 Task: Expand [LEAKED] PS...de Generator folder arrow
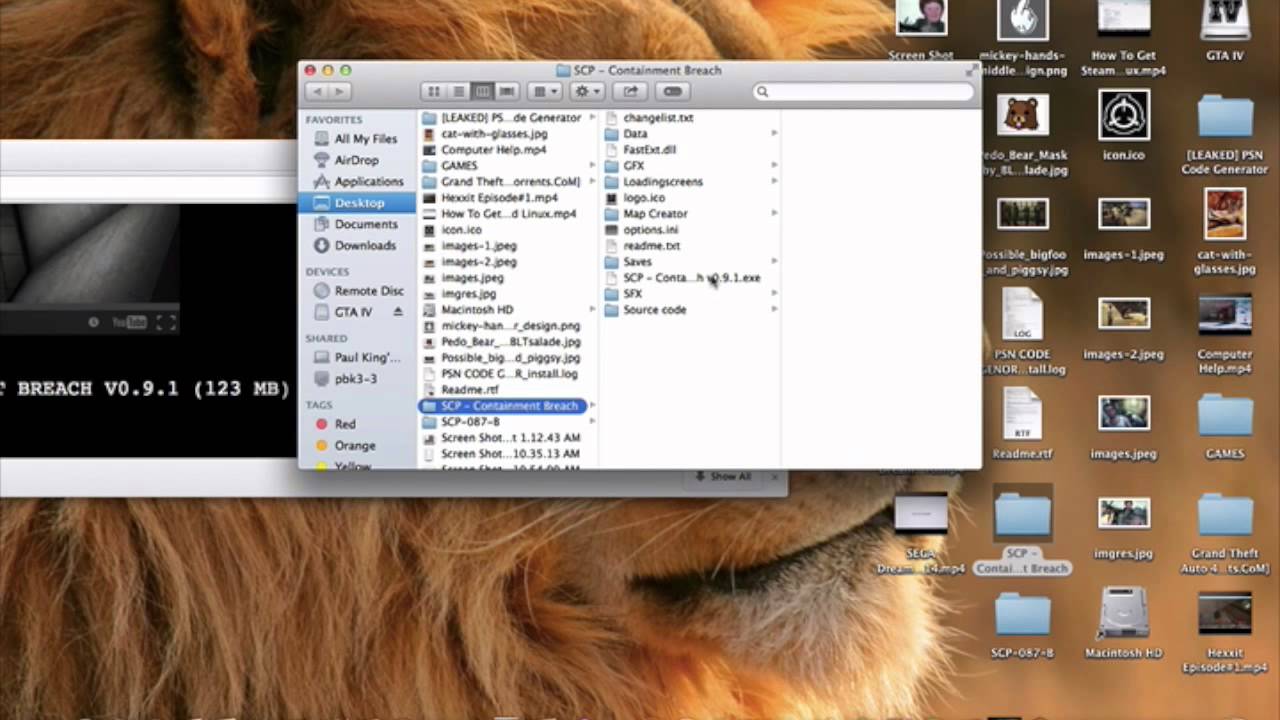click(x=592, y=118)
